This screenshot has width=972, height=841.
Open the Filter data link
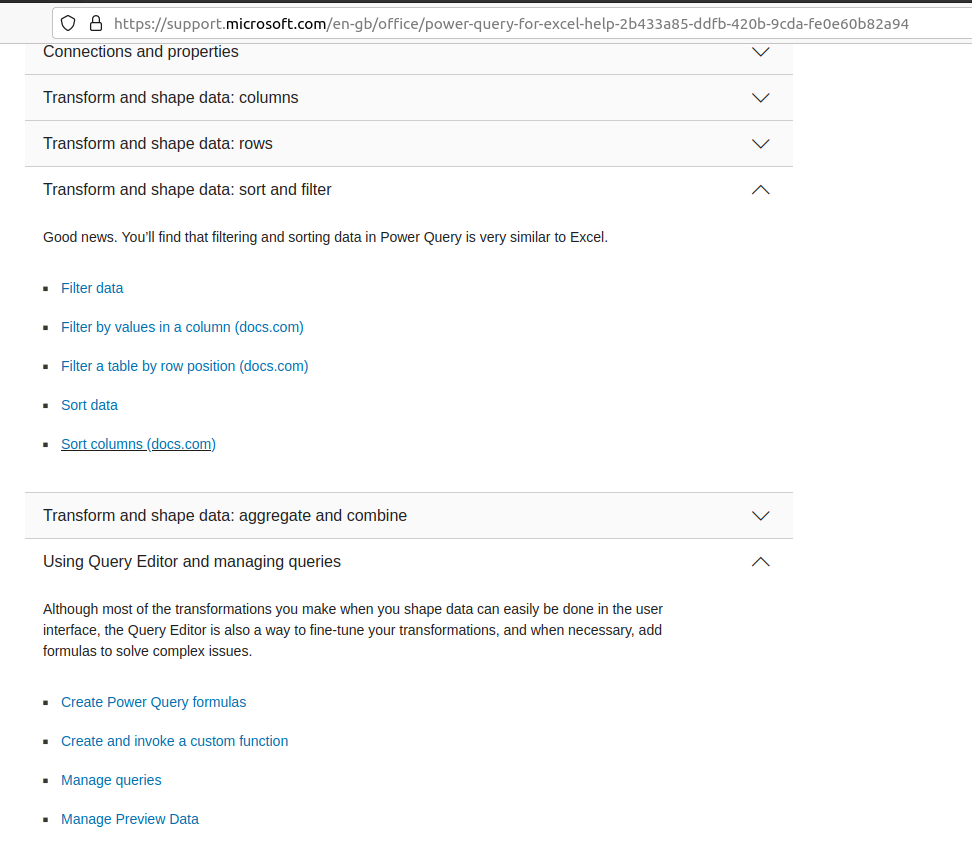point(92,288)
